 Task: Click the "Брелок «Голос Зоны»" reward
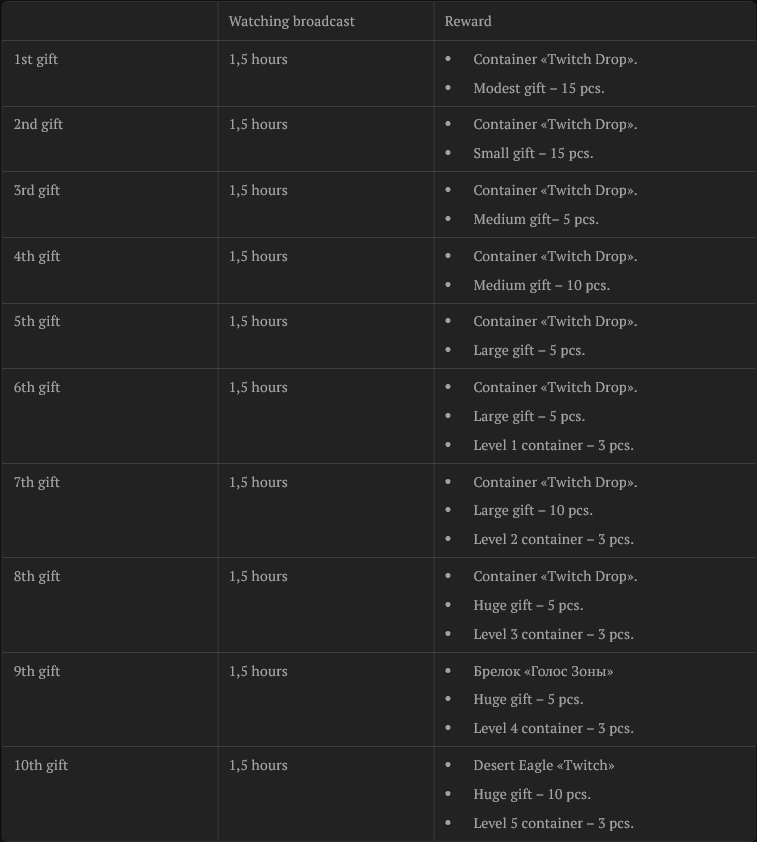(543, 671)
